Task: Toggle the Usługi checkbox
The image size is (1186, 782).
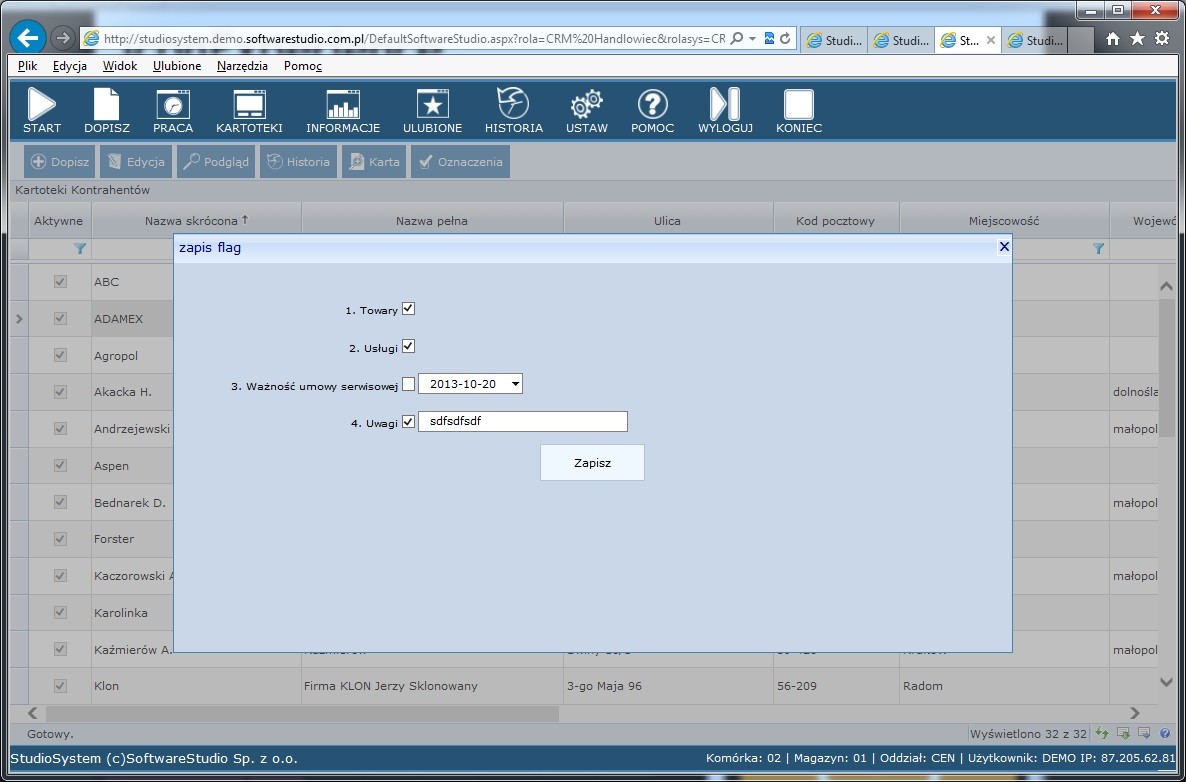Action: point(408,347)
